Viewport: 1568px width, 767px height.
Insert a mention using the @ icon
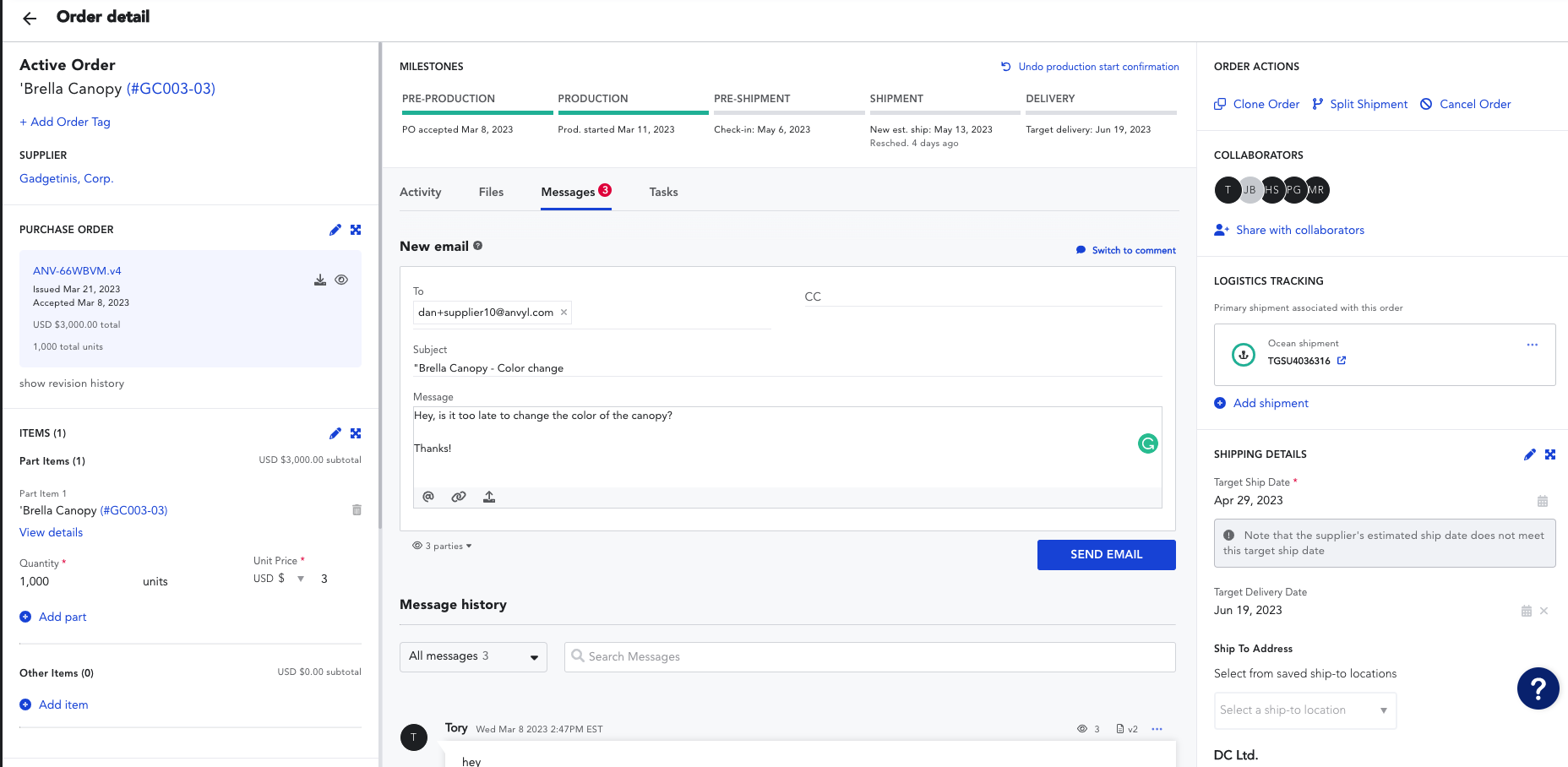pos(428,497)
